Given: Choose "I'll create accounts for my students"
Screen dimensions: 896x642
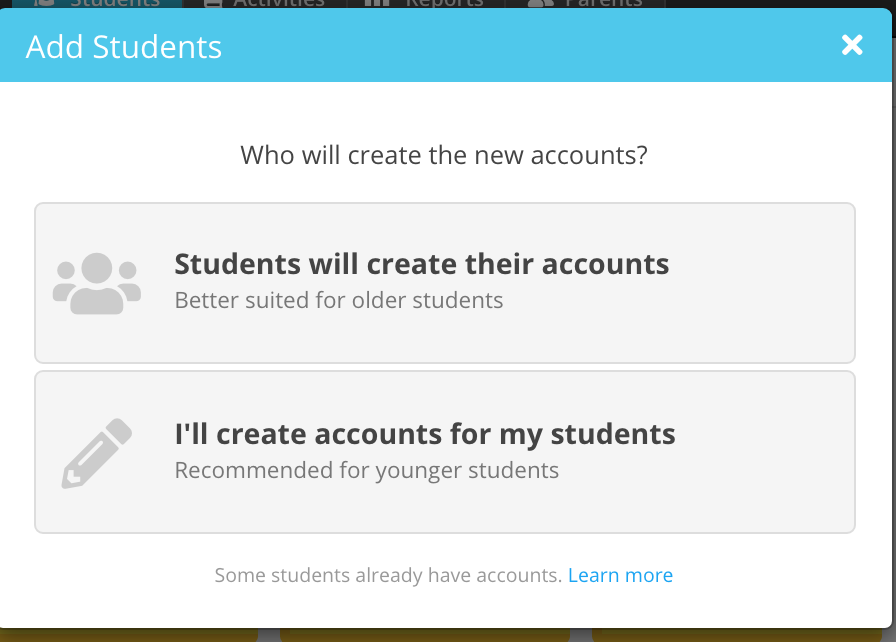Looking at the screenshot, I should click(x=445, y=452).
